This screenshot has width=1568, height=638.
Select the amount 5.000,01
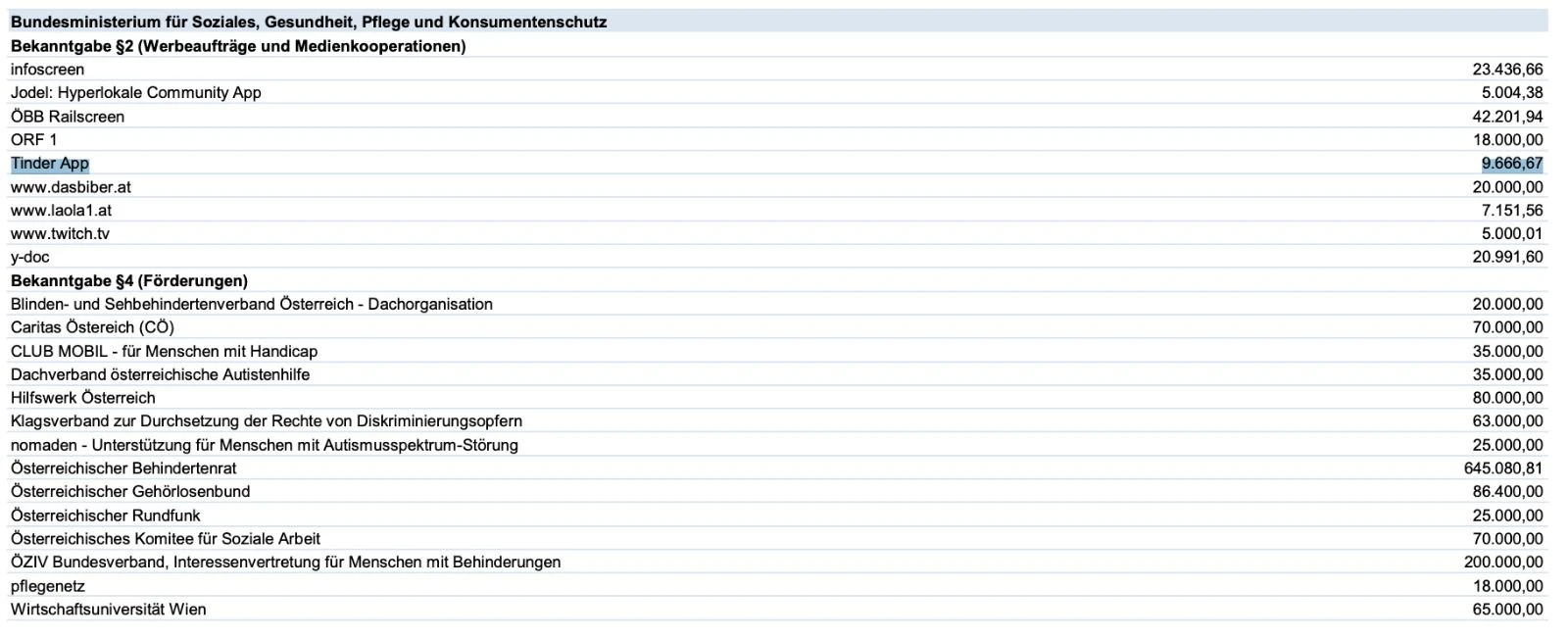coord(1512,234)
